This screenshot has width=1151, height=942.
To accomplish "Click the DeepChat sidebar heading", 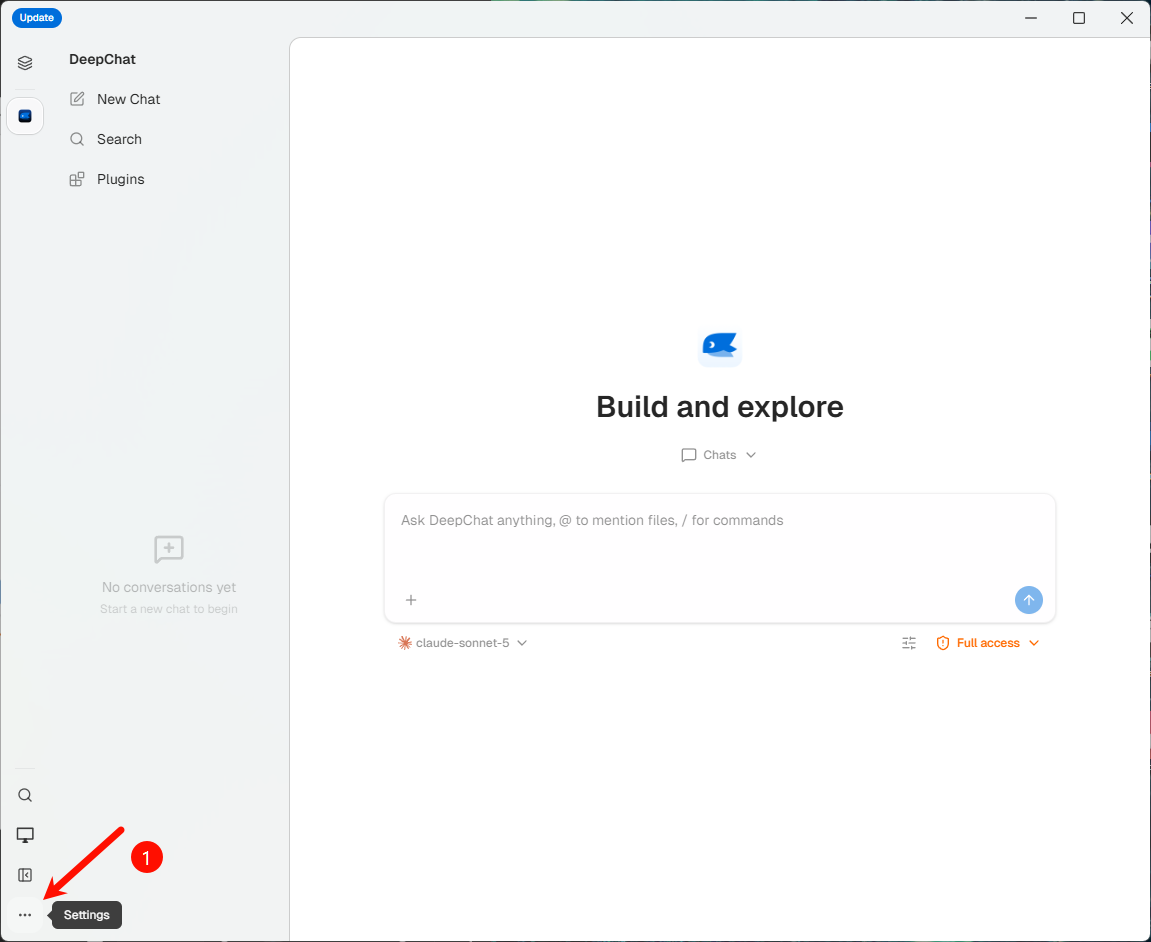I will (102, 59).
